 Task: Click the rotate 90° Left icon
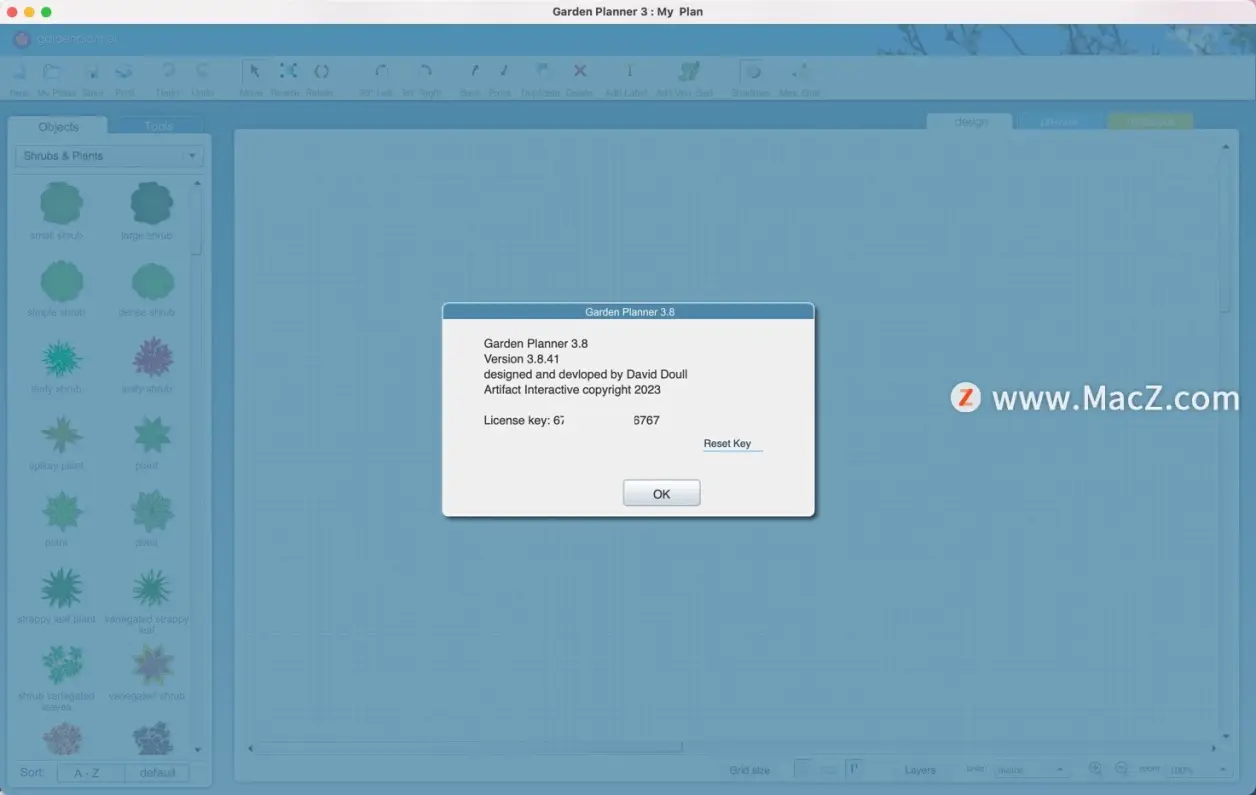tap(380, 72)
